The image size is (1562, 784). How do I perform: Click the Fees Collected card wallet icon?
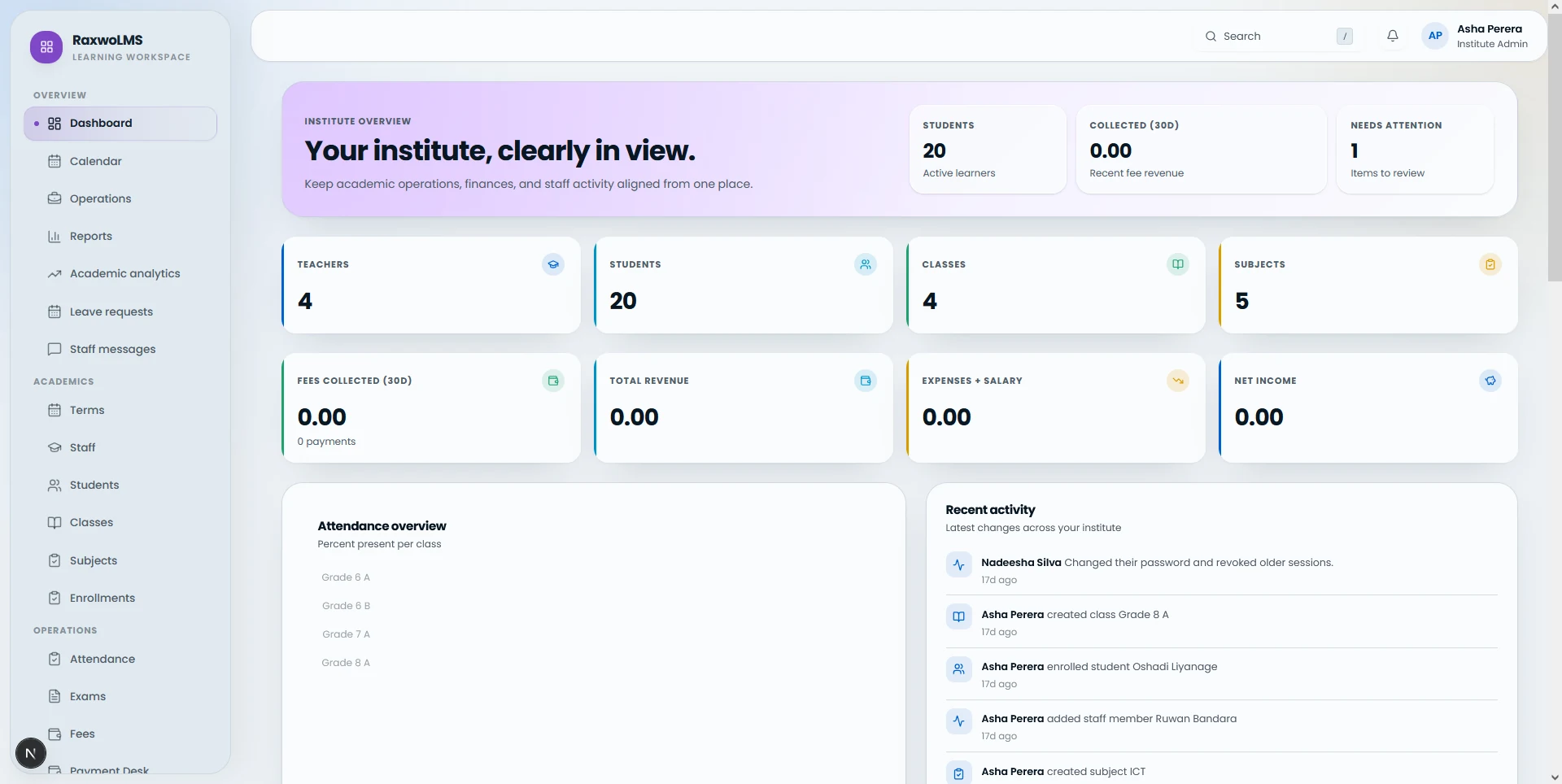tap(553, 381)
